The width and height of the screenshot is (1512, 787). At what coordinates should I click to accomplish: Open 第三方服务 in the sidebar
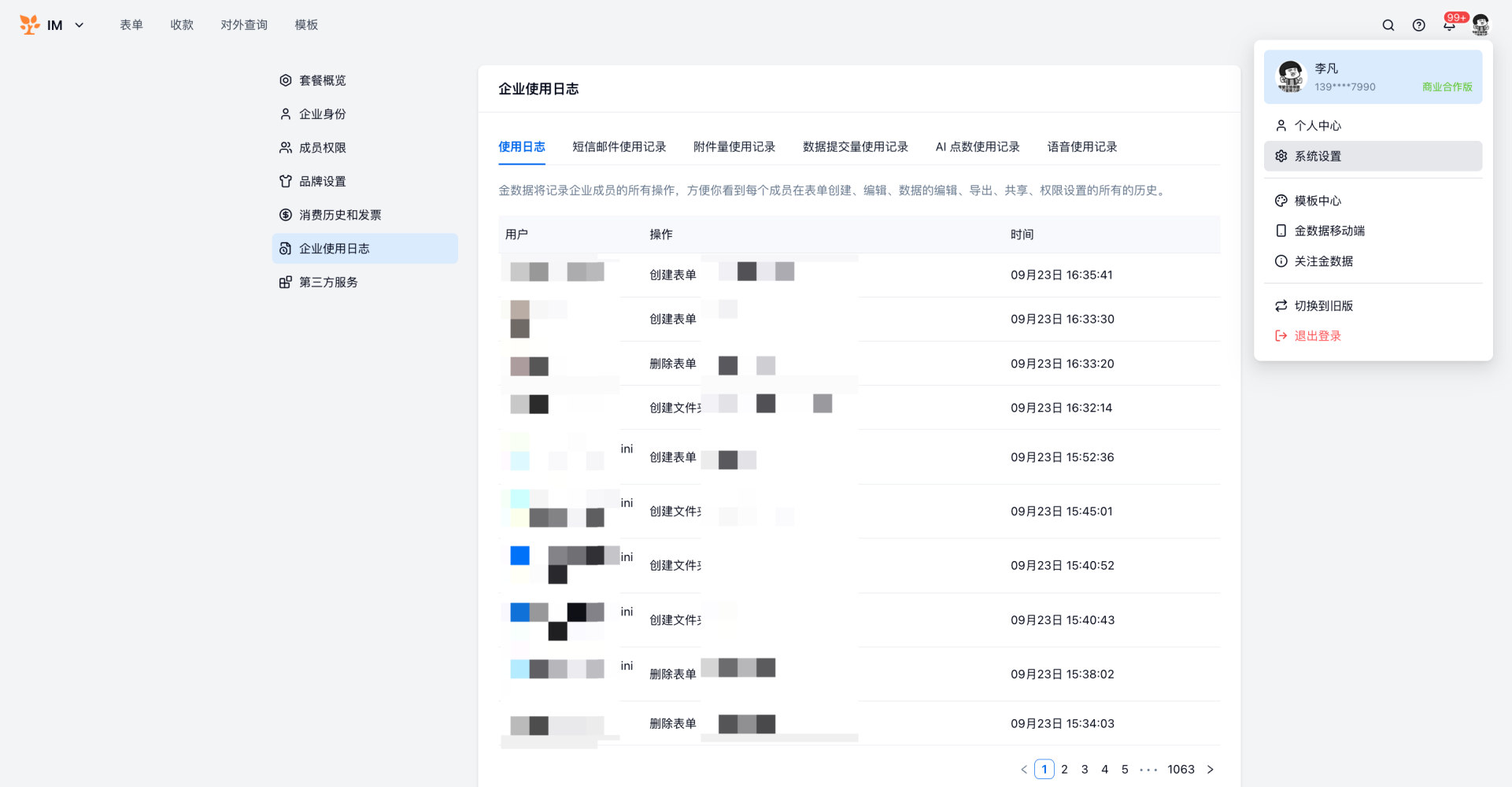(x=327, y=283)
